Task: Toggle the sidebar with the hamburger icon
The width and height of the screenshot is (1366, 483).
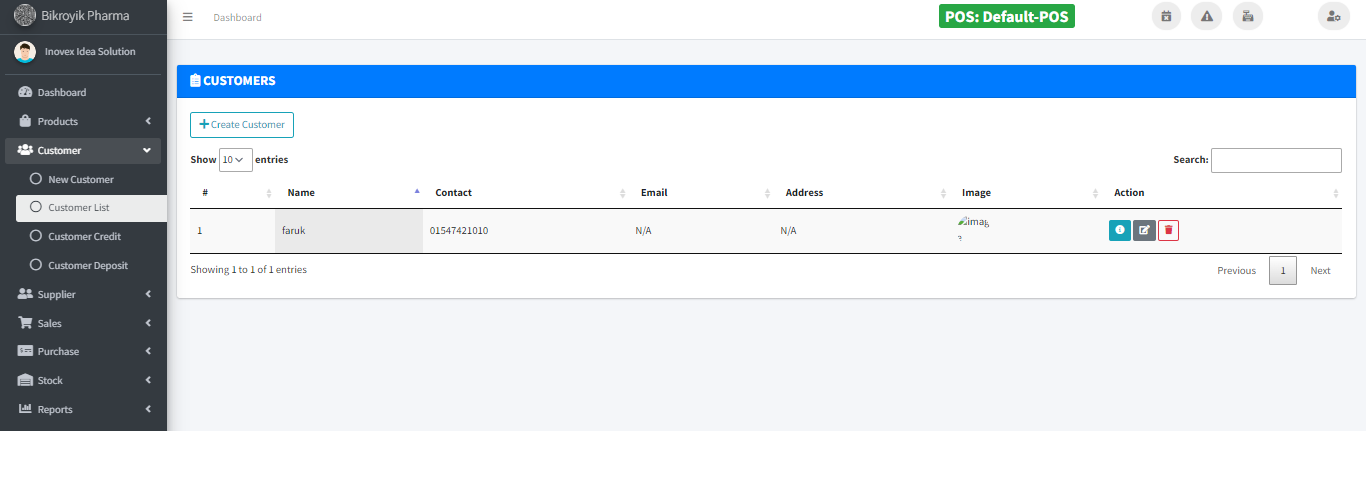Action: (187, 17)
